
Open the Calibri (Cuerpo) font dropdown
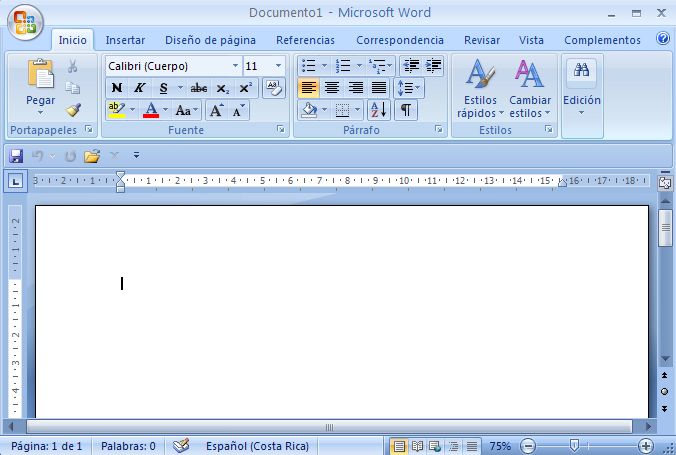235,66
